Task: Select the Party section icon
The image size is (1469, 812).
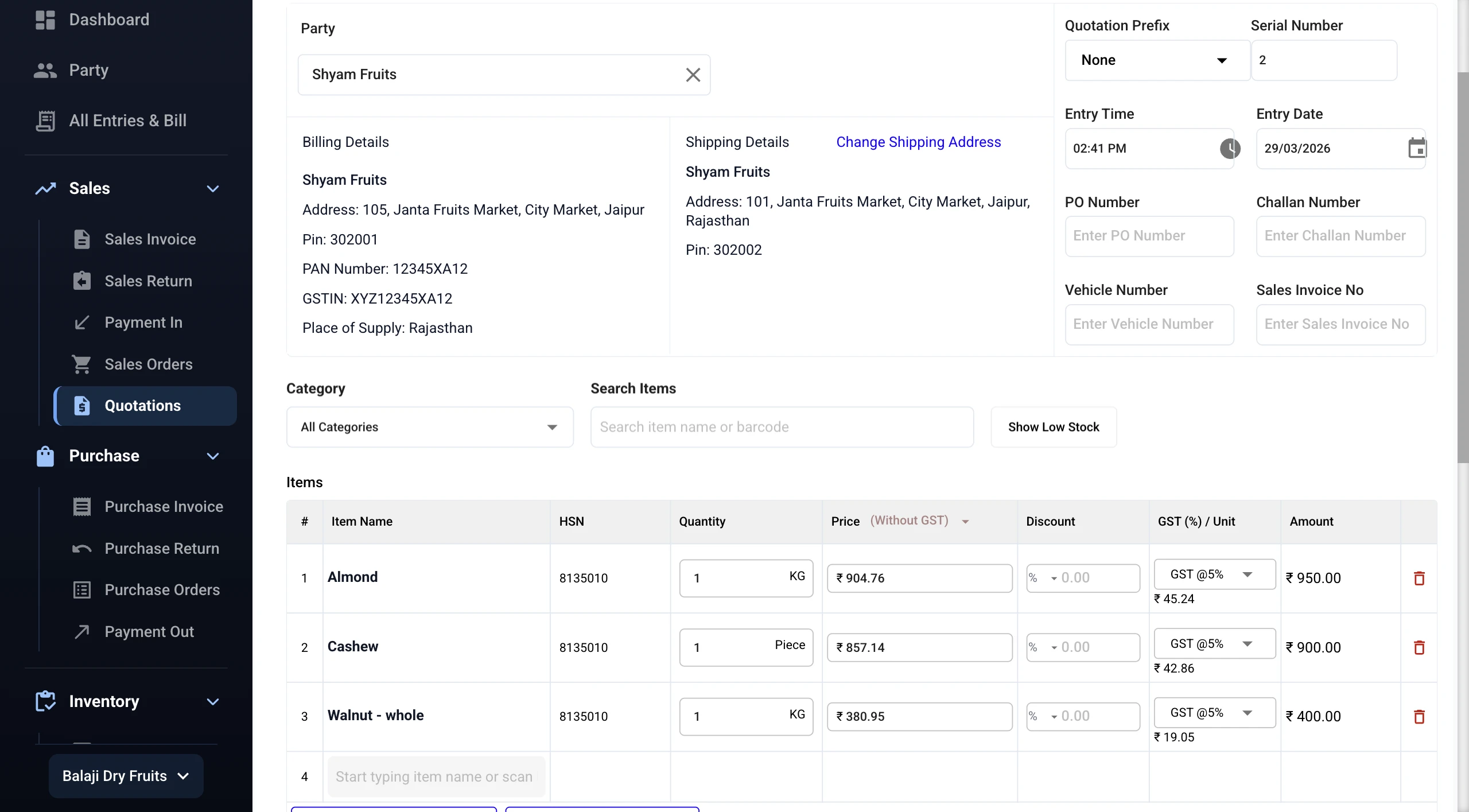Action: coord(45,70)
